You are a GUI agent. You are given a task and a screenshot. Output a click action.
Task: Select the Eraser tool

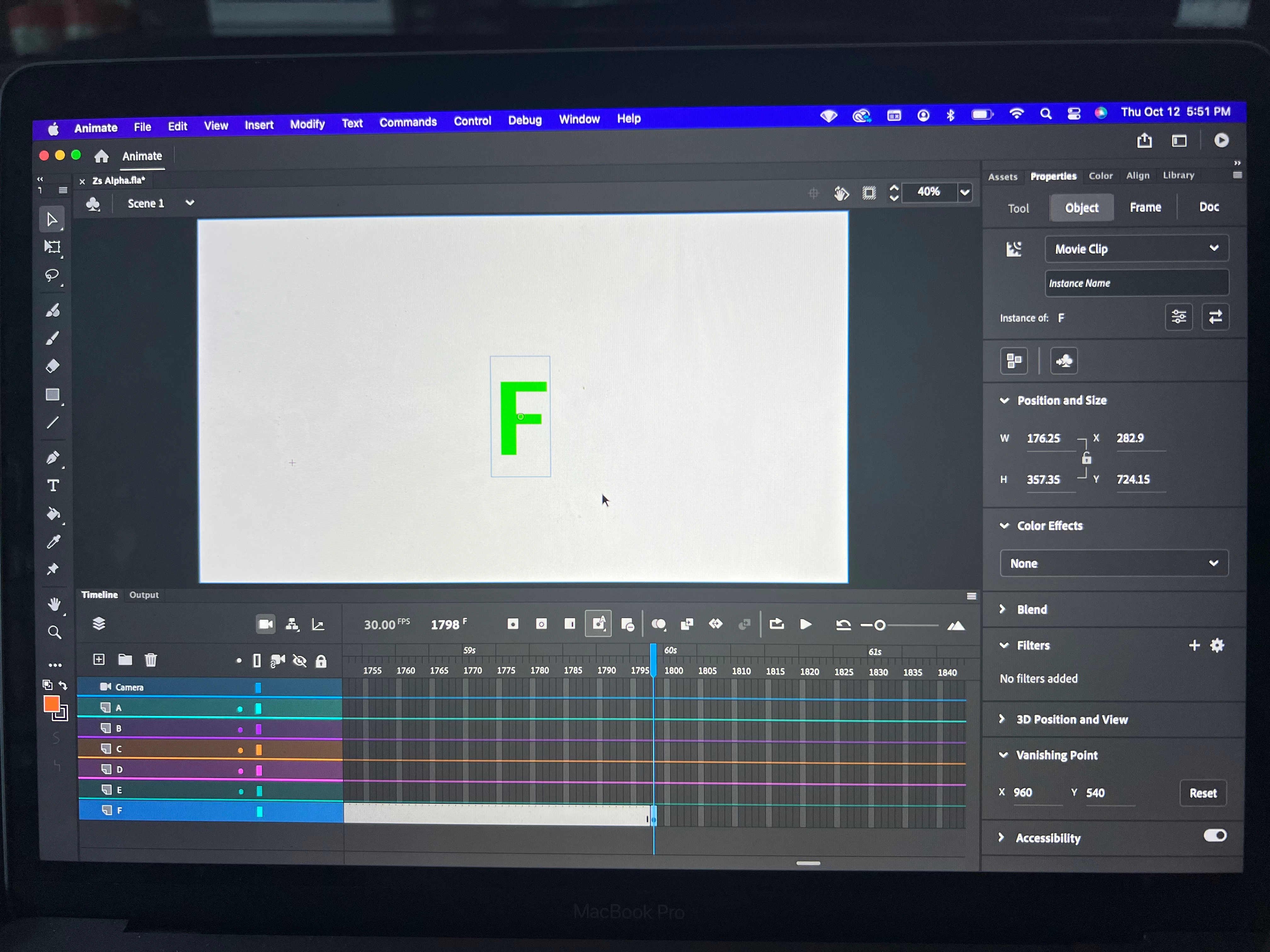tap(52, 366)
